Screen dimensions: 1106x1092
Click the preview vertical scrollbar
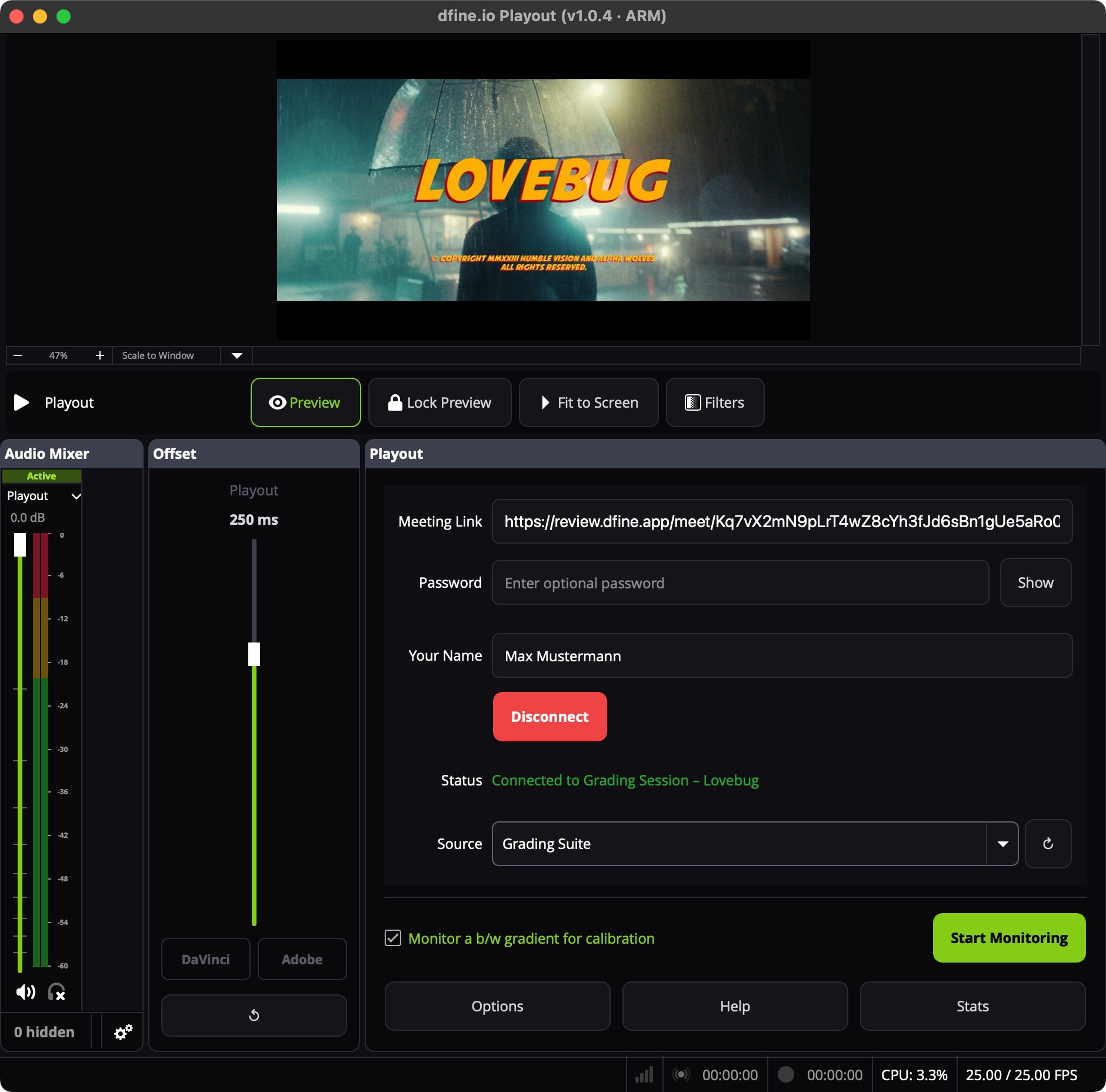pos(1091,189)
